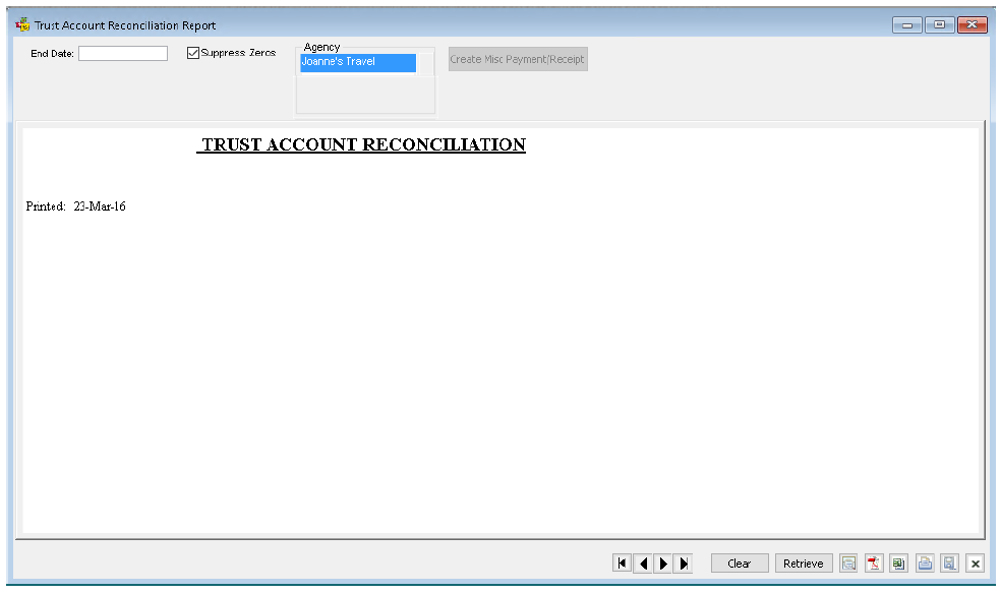
Task: Minimize the Trust Account Reconciliation window
Action: pyautogui.click(x=910, y=25)
